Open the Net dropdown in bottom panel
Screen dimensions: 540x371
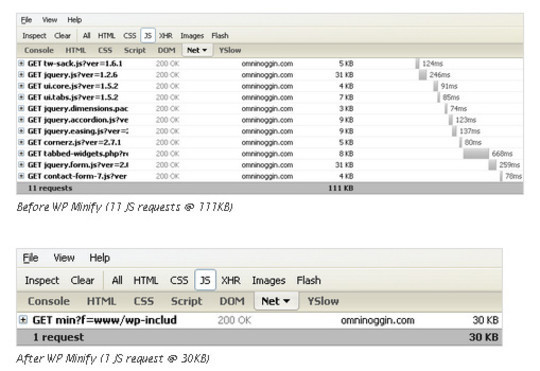[276, 301]
